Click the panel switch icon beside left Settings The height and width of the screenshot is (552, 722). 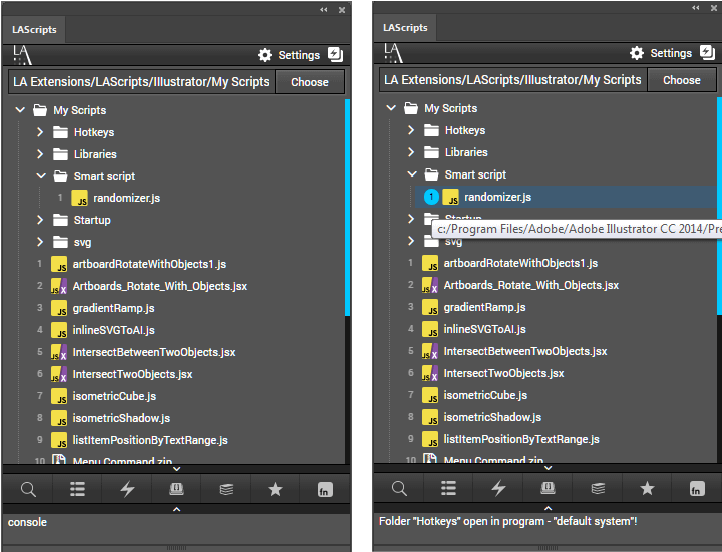[335, 55]
